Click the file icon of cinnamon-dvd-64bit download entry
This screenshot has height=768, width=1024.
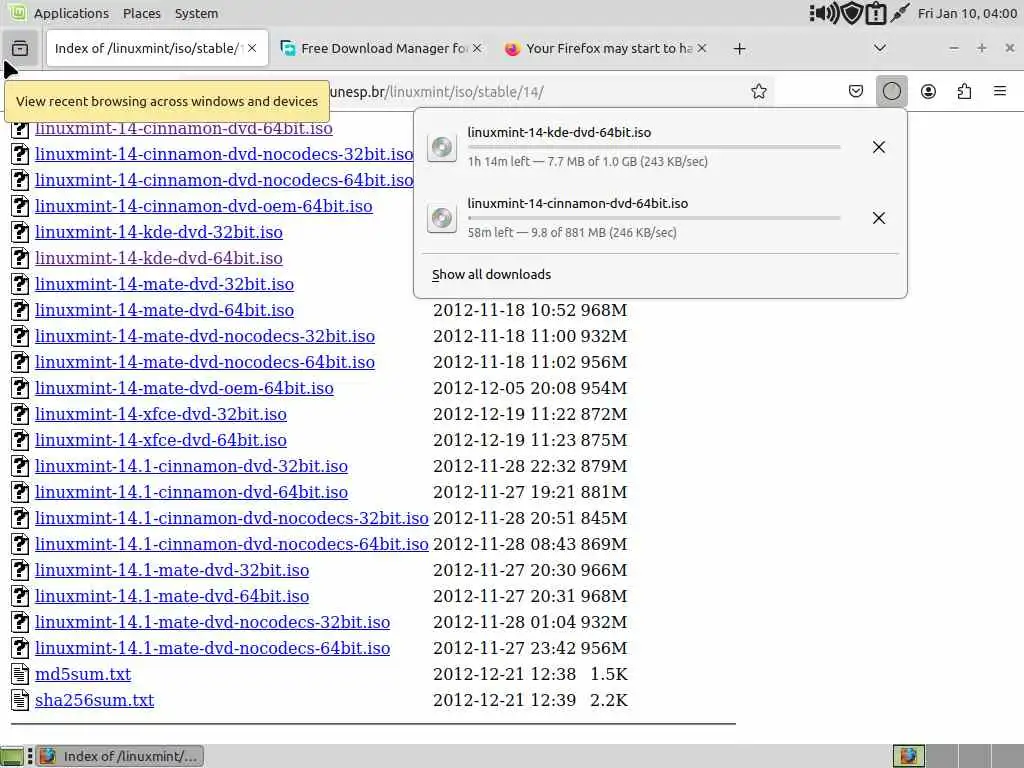[441, 218]
